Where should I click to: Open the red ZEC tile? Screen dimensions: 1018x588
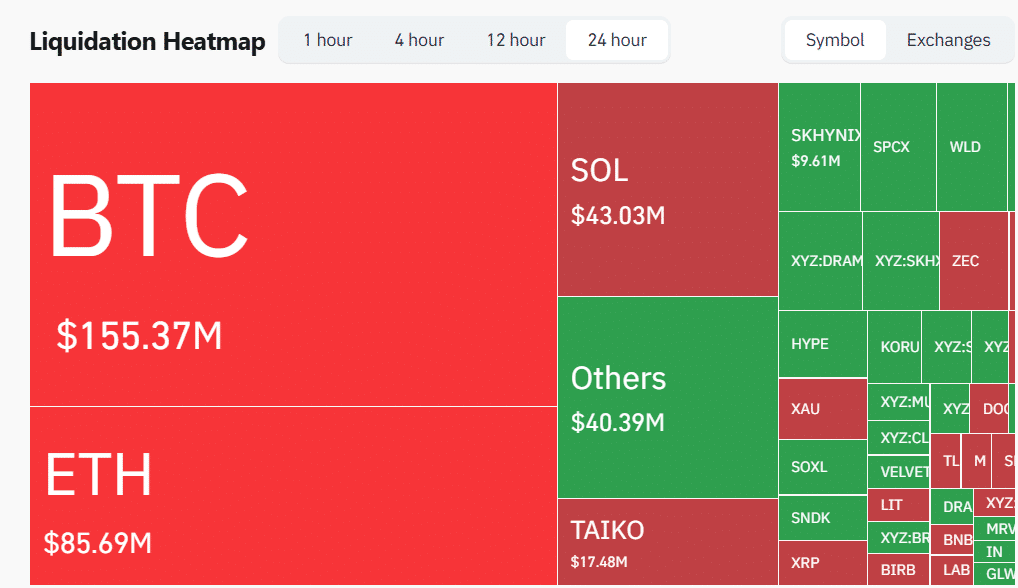pyautogui.click(x=974, y=261)
